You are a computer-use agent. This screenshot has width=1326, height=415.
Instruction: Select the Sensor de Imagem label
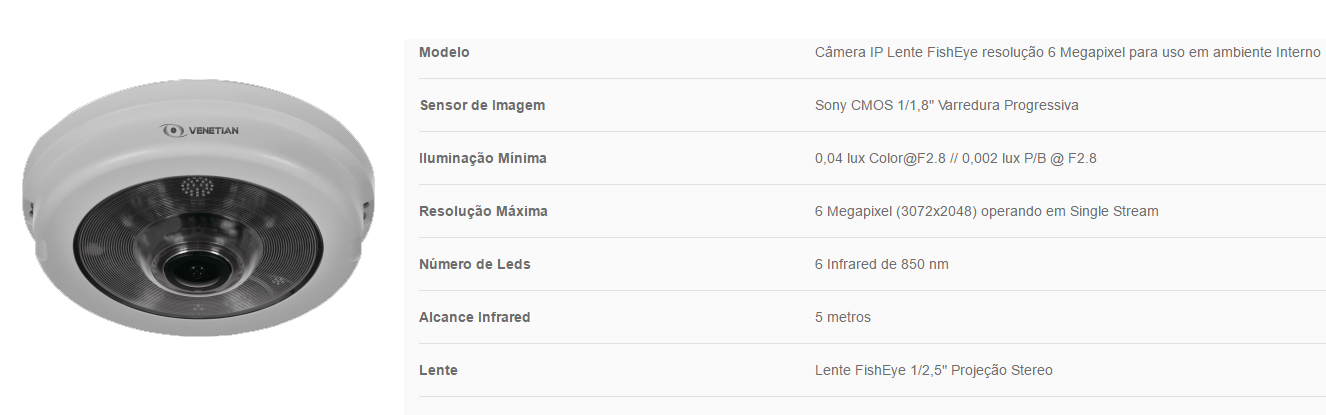(x=482, y=105)
